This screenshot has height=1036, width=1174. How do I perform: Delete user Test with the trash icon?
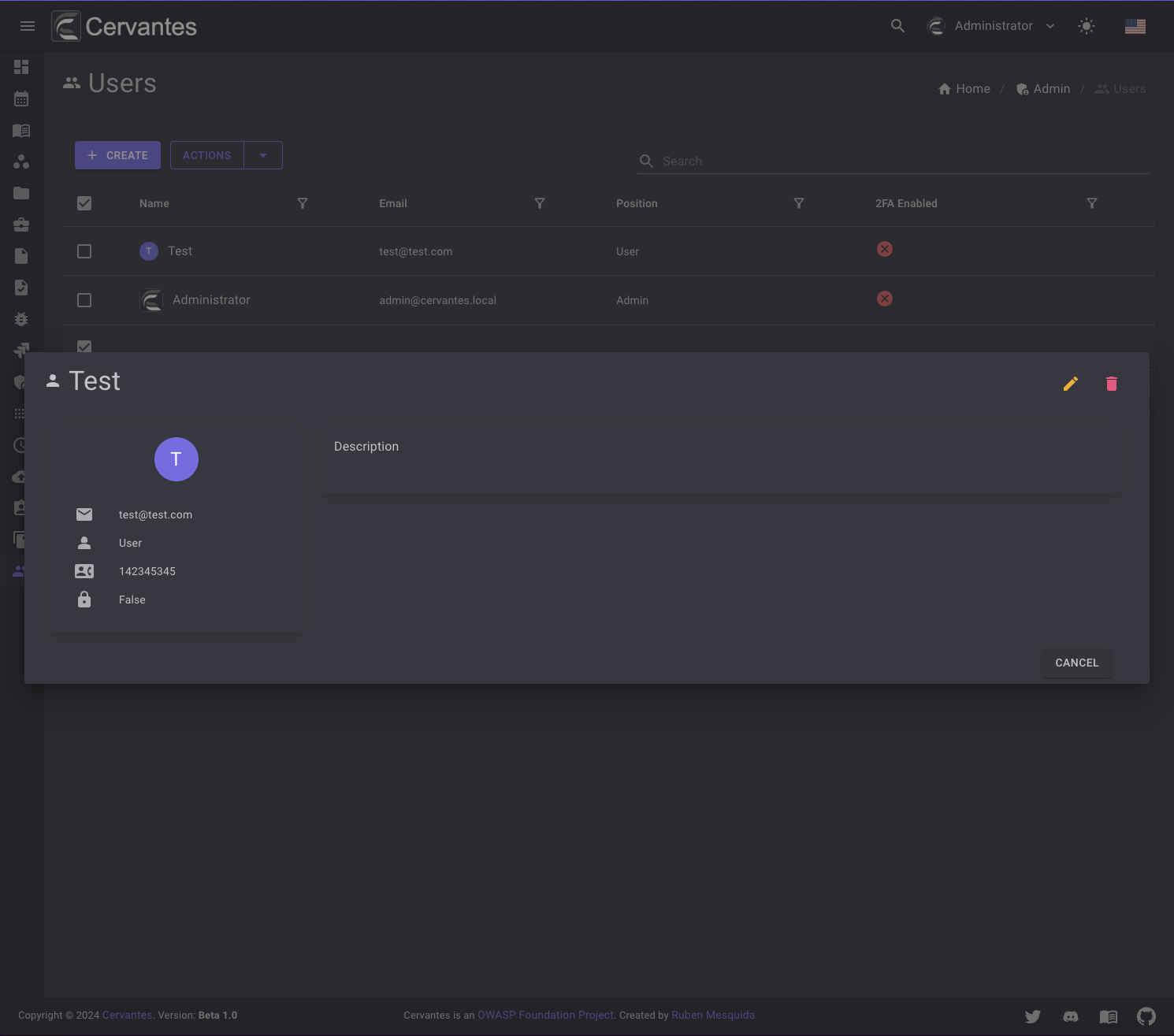click(x=1112, y=384)
